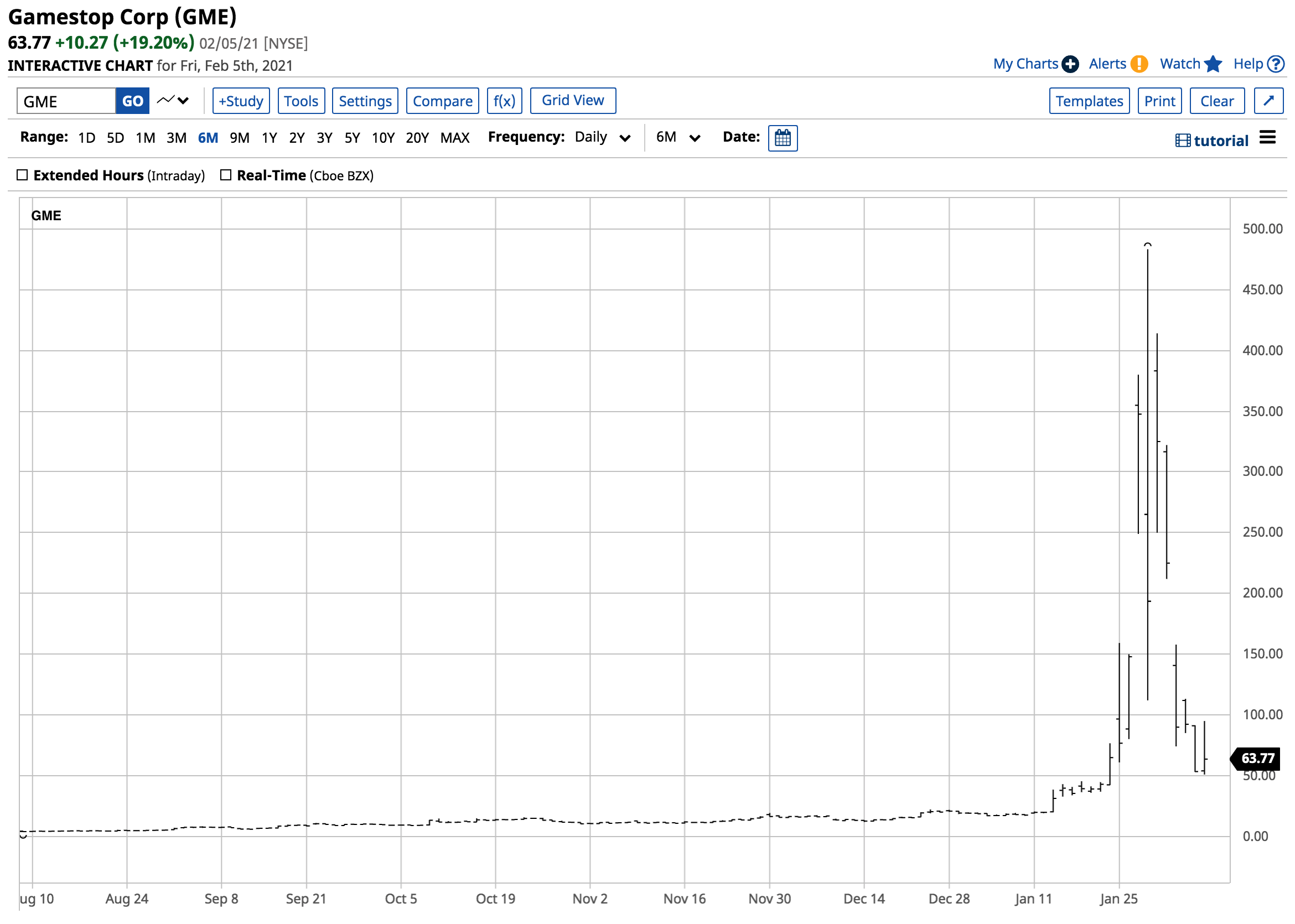Click the Jan 25 date axis label

[x=1118, y=899]
